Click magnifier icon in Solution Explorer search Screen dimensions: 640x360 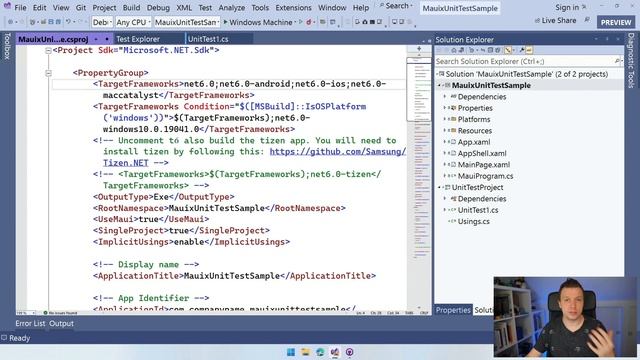pos(617,61)
